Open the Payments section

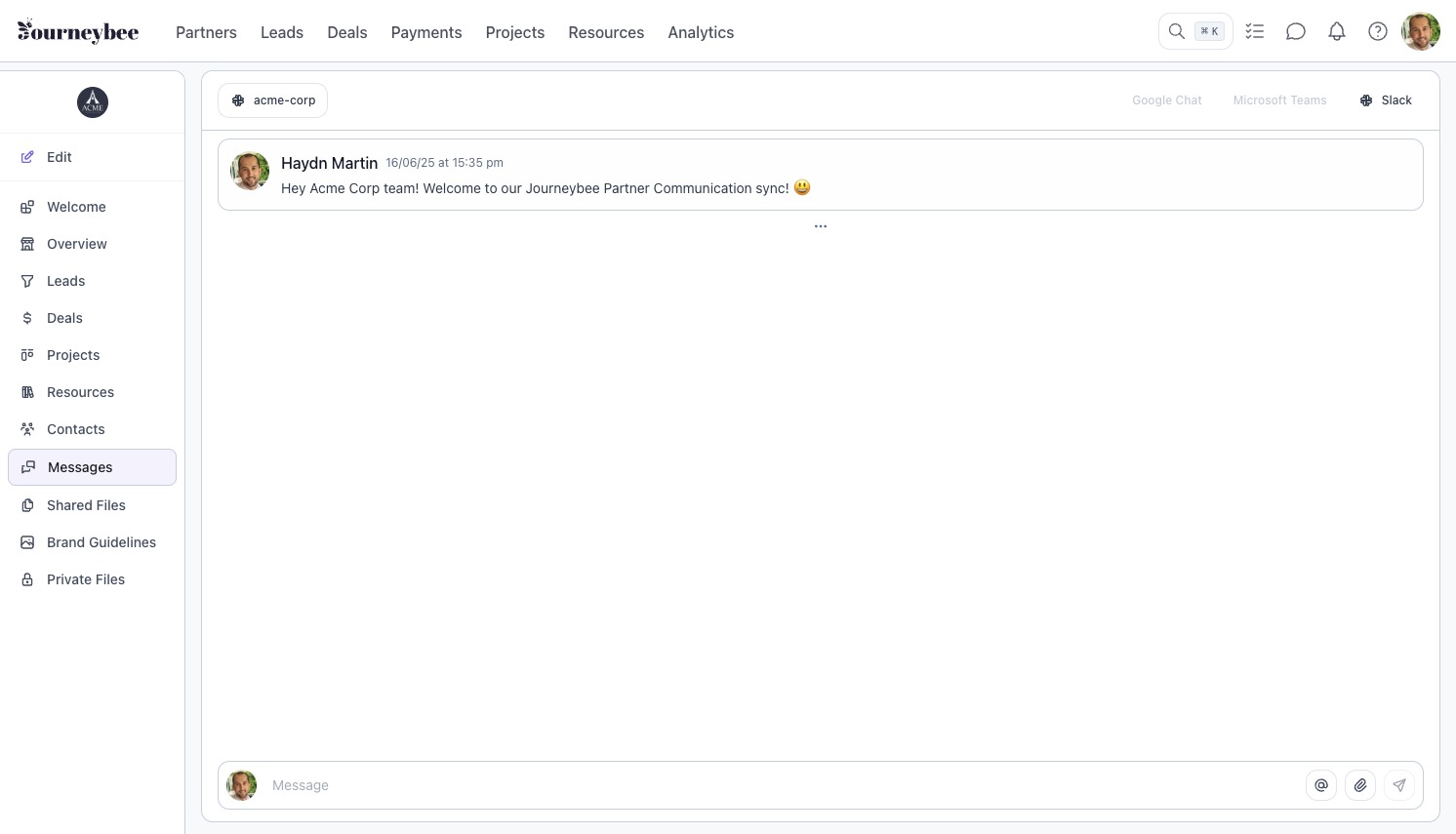(x=426, y=32)
